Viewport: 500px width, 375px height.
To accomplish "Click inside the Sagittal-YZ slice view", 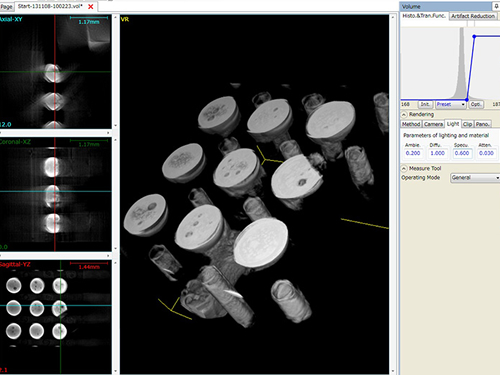I will (x=55, y=317).
